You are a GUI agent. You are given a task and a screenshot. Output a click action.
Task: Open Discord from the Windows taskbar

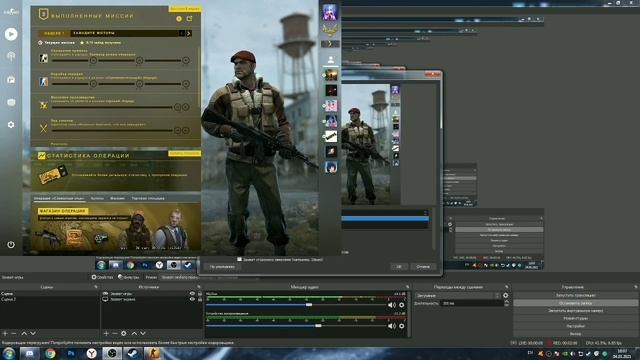coord(30,353)
